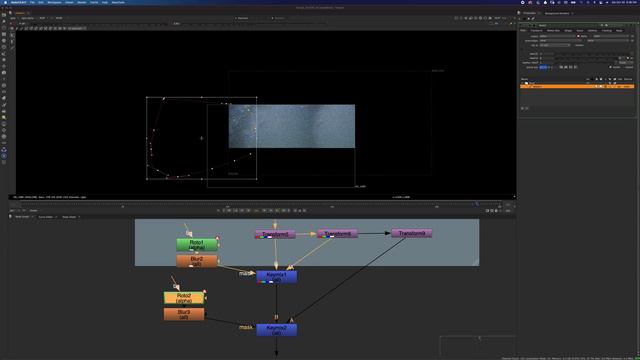Select the Transform9 node
The width and height of the screenshot is (640, 360).
point(411,233)
